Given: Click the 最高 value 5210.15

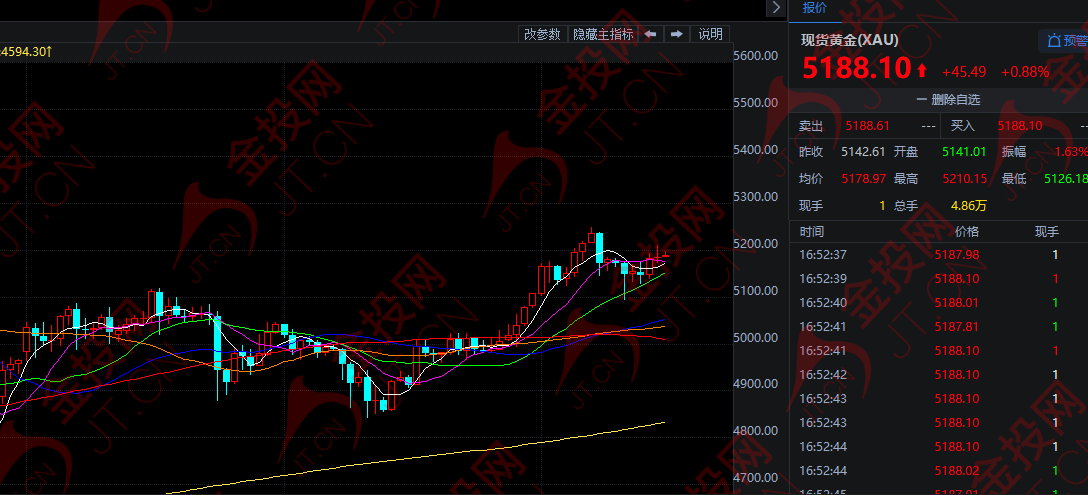Looking at the screenshot, I should pos(964,178).
